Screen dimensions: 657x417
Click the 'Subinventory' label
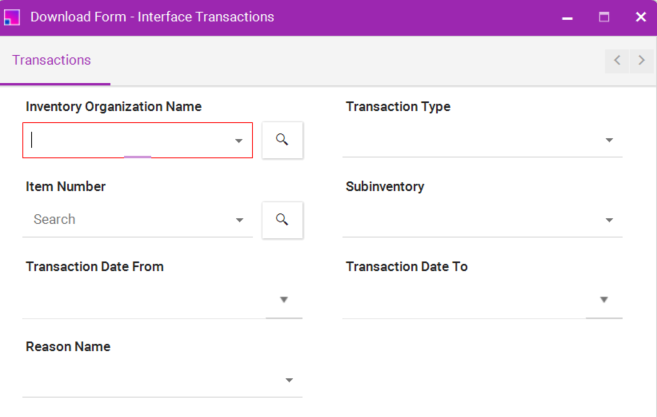click(x=385, y=186)
